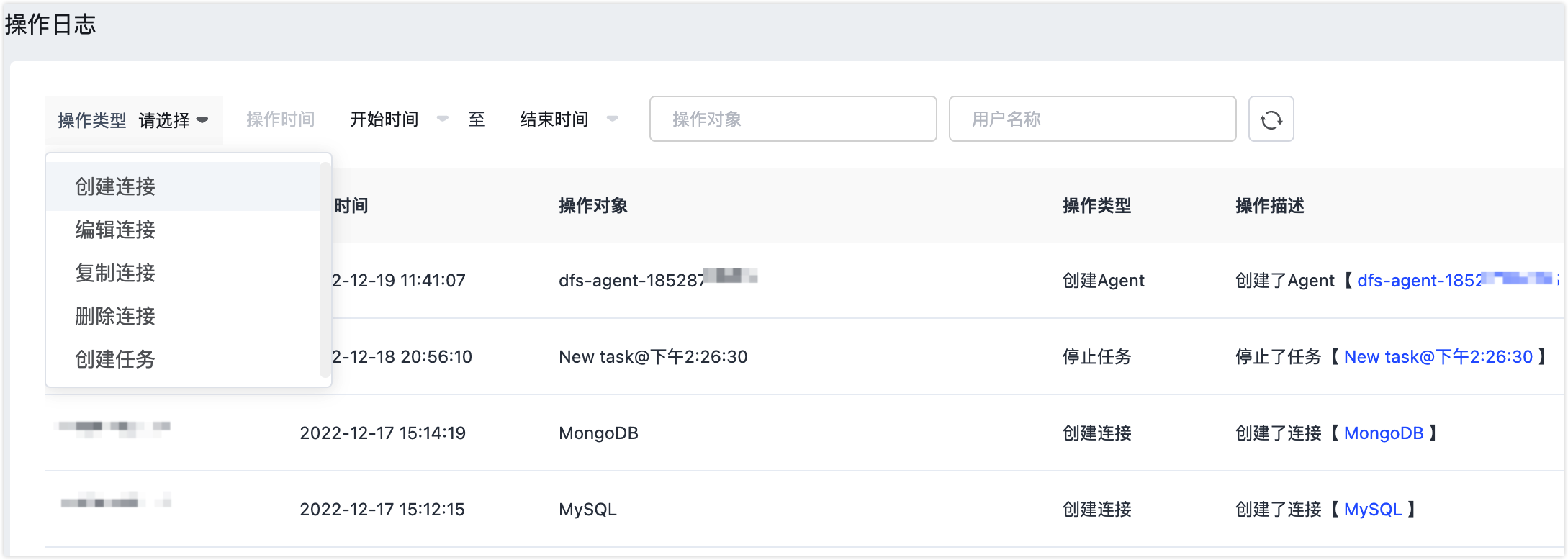
Task: Focus the 用户名称 search input field
Action: pyautogui.click(x=1092, y=119)
